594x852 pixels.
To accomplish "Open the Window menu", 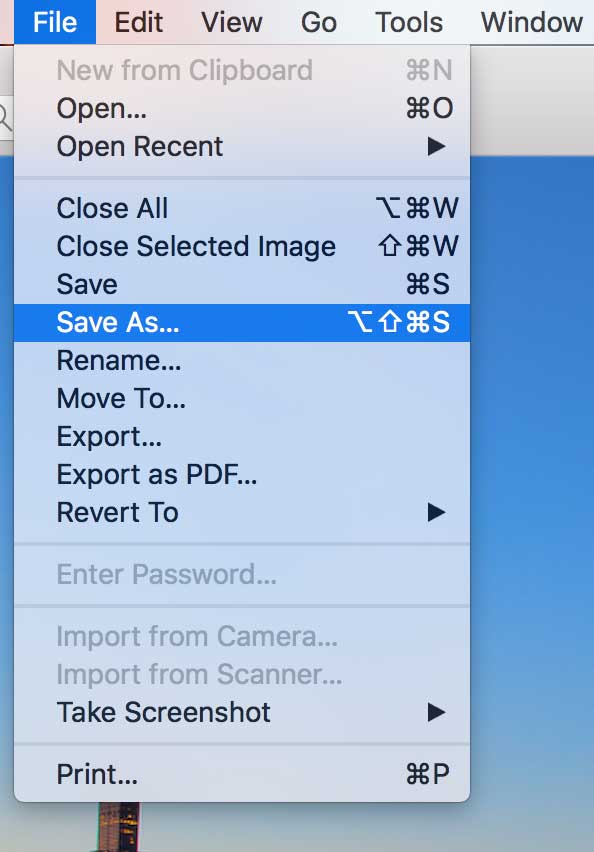I will (x=528, y=22).
